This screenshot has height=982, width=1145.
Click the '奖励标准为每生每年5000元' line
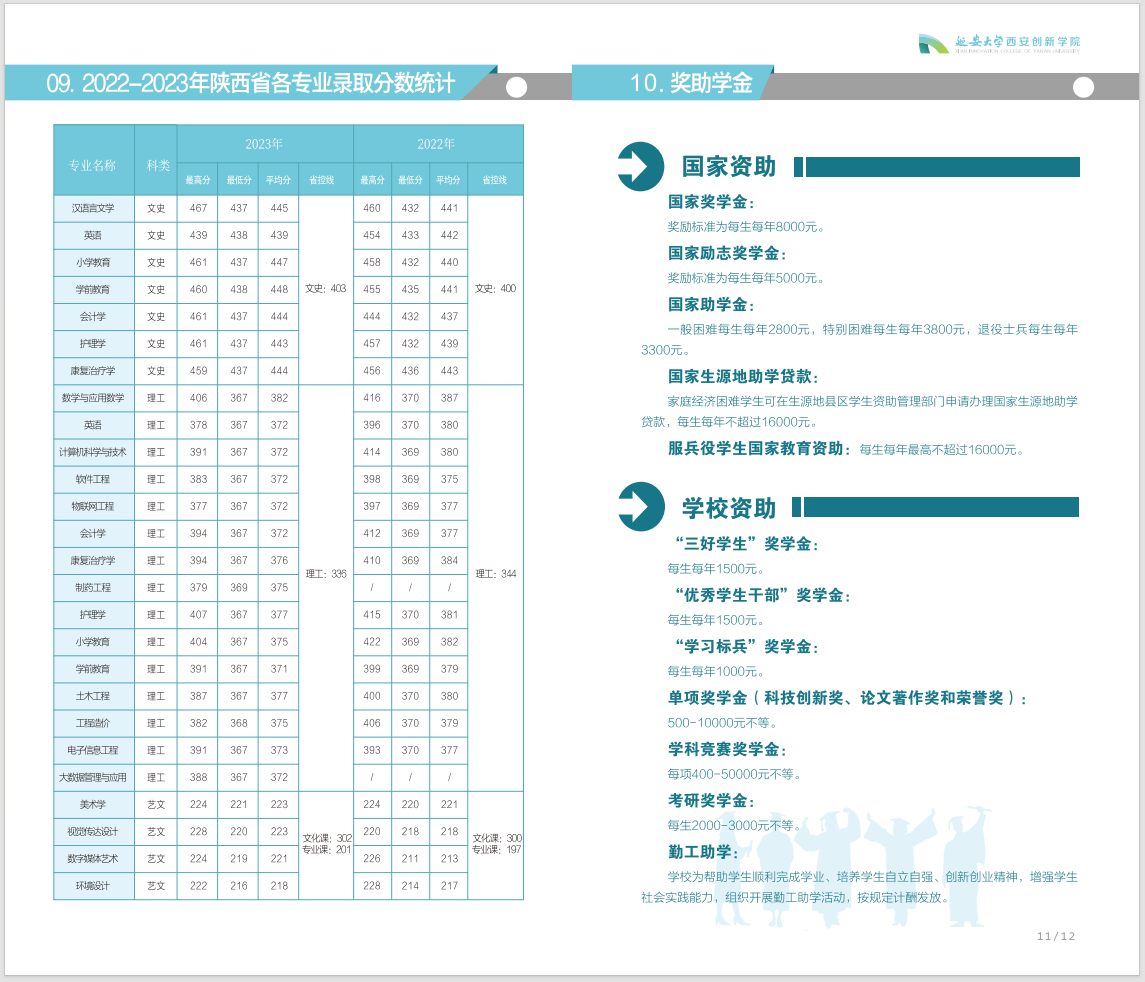click(746, 278)
